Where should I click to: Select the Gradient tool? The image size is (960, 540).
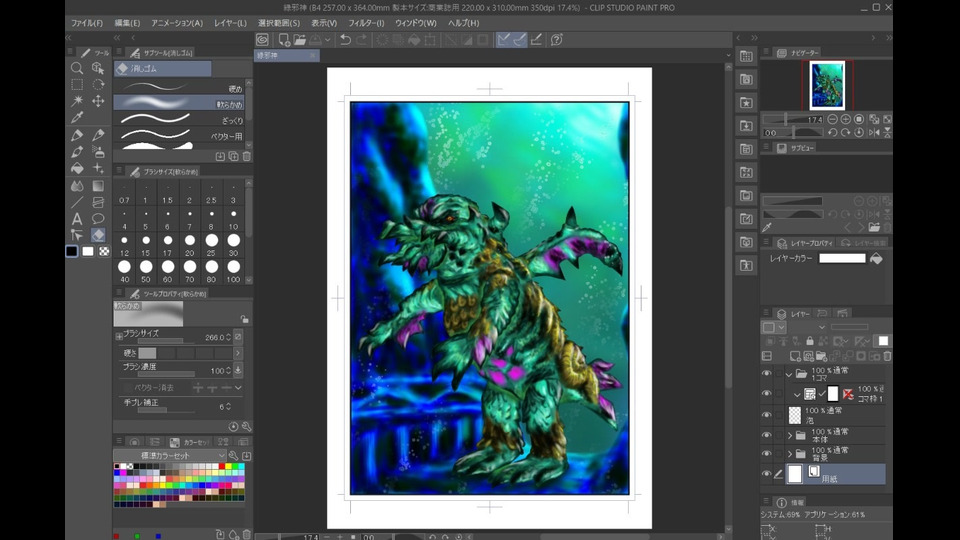[x=98, y=186]
